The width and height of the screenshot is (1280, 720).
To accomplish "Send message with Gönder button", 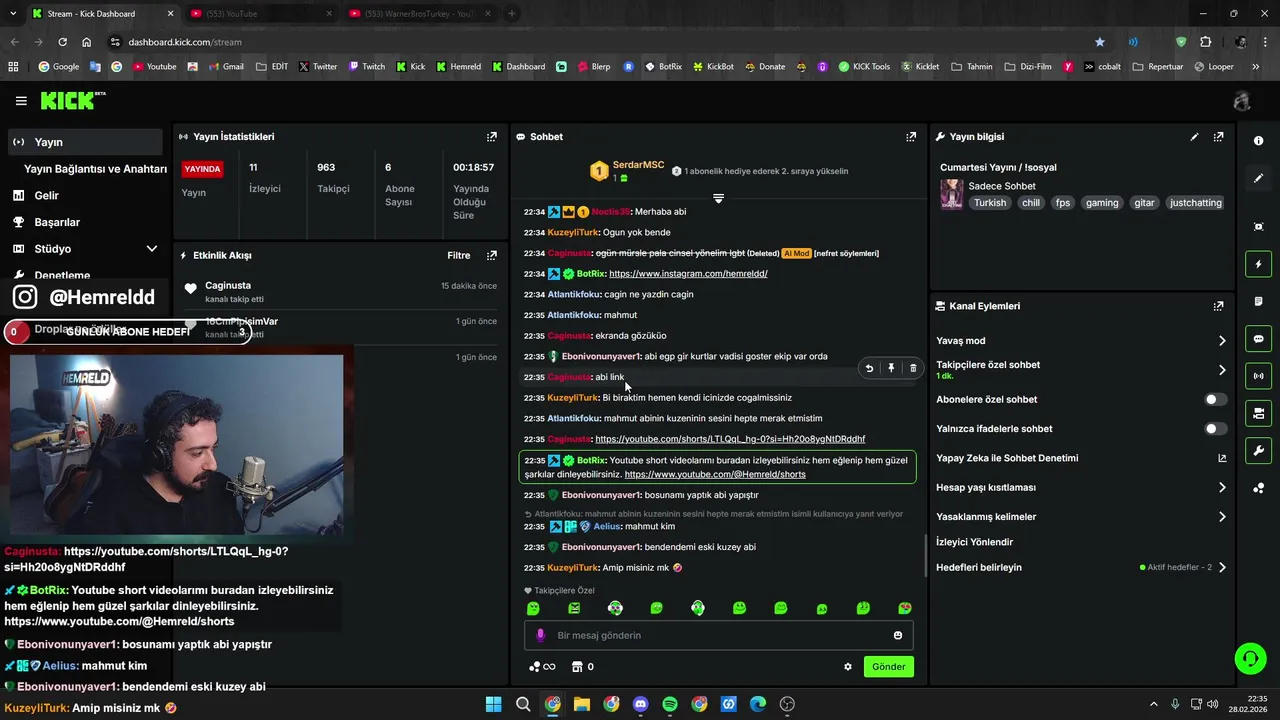I will click(x=888, y=667).
